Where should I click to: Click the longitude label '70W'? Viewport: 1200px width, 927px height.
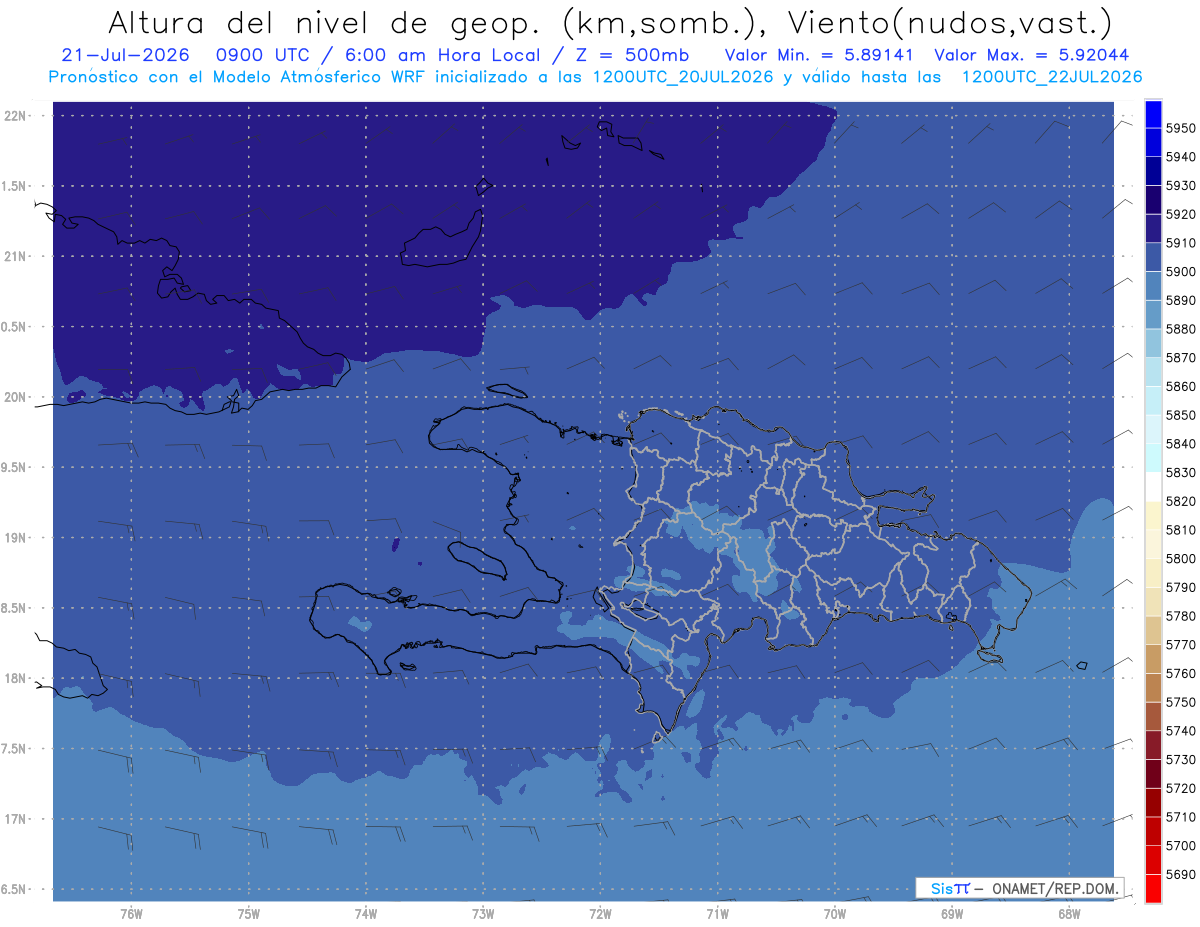coord(835,913)
